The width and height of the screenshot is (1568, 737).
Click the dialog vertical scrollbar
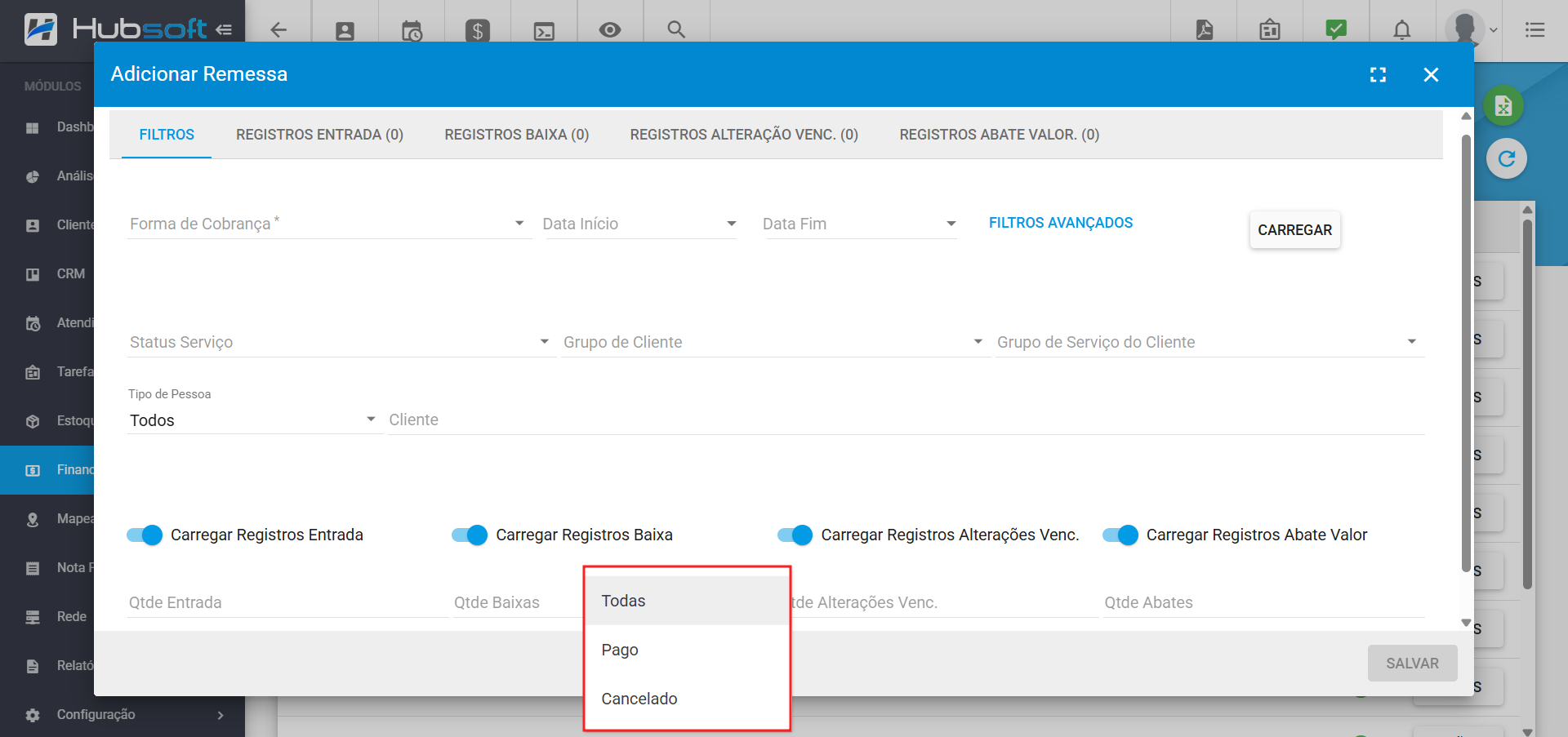tap(1466, 351)
